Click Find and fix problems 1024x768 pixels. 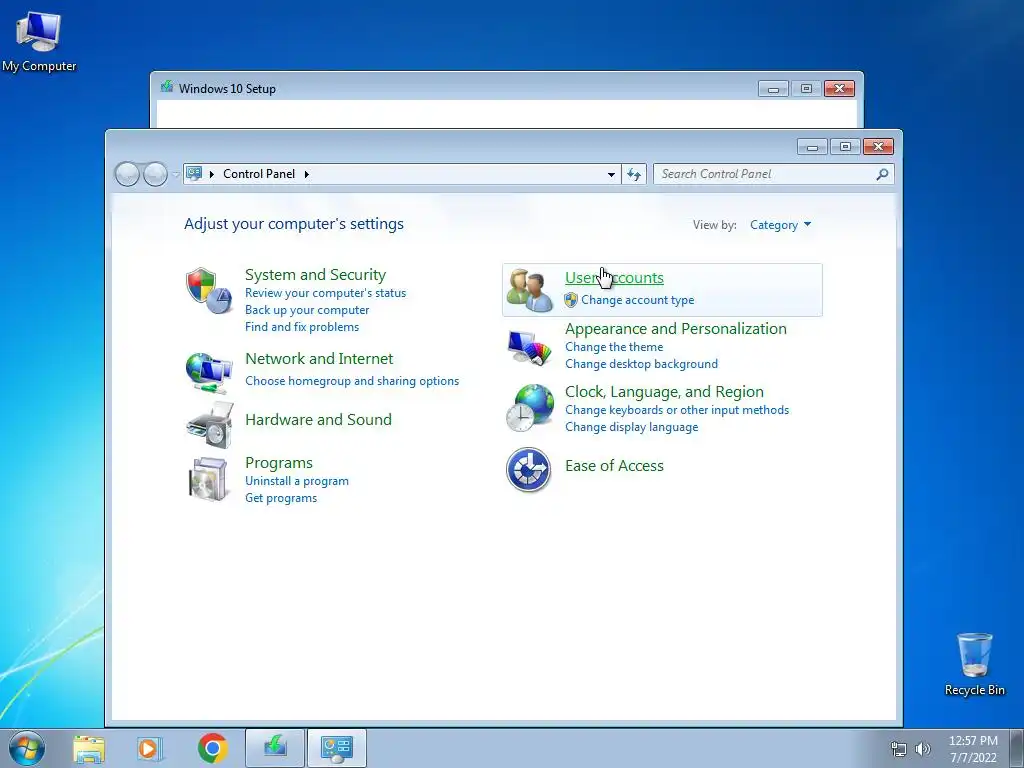tap(302, 327)
